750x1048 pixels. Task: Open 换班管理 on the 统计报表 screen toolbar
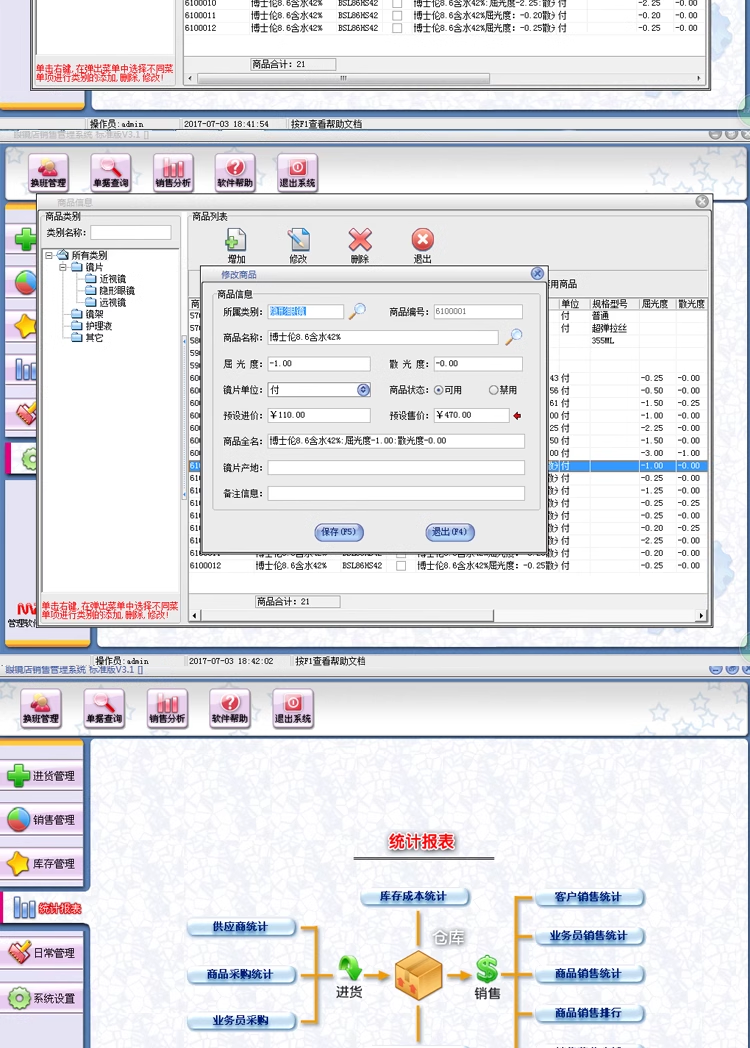[x=41, y=708]
